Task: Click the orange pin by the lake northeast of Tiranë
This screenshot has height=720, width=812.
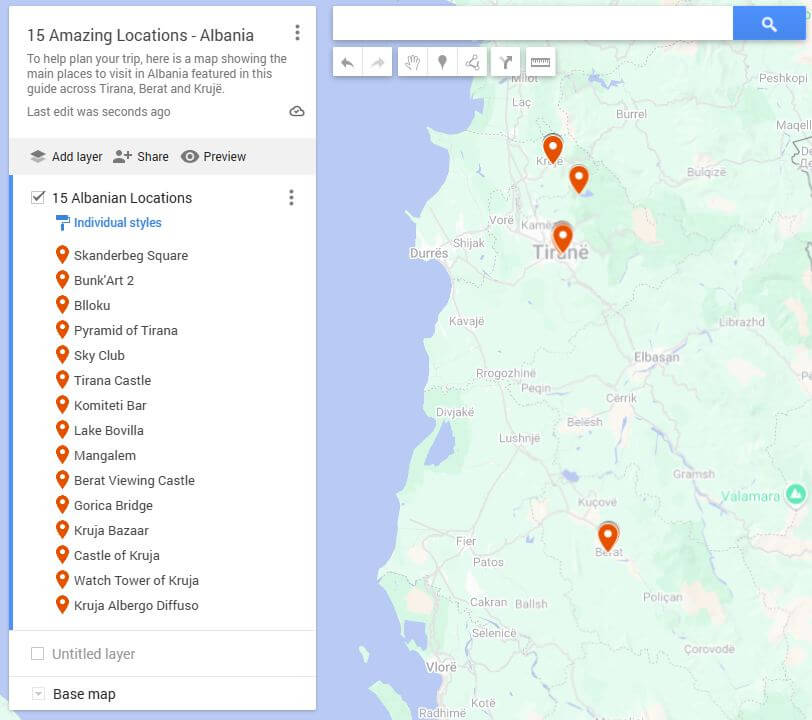Action: click(578, 178)
